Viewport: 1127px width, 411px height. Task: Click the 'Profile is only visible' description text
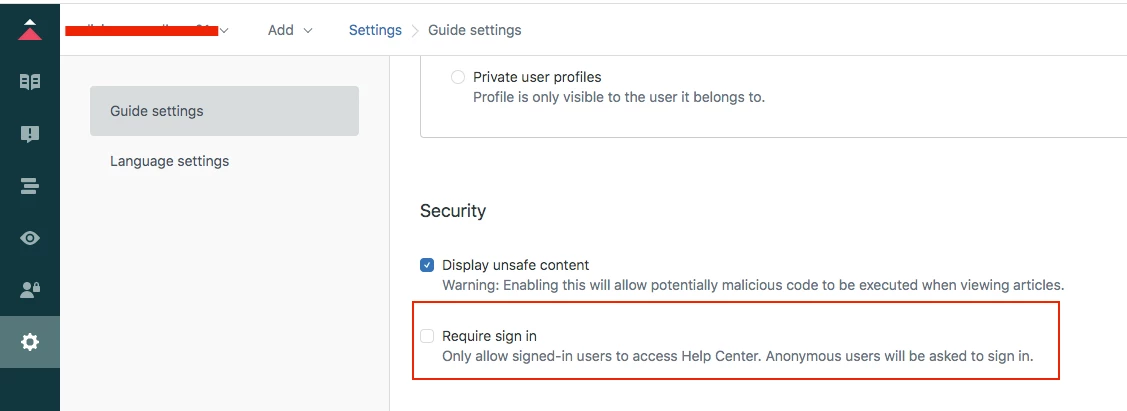pyautogui.click(x=619, y=97)
